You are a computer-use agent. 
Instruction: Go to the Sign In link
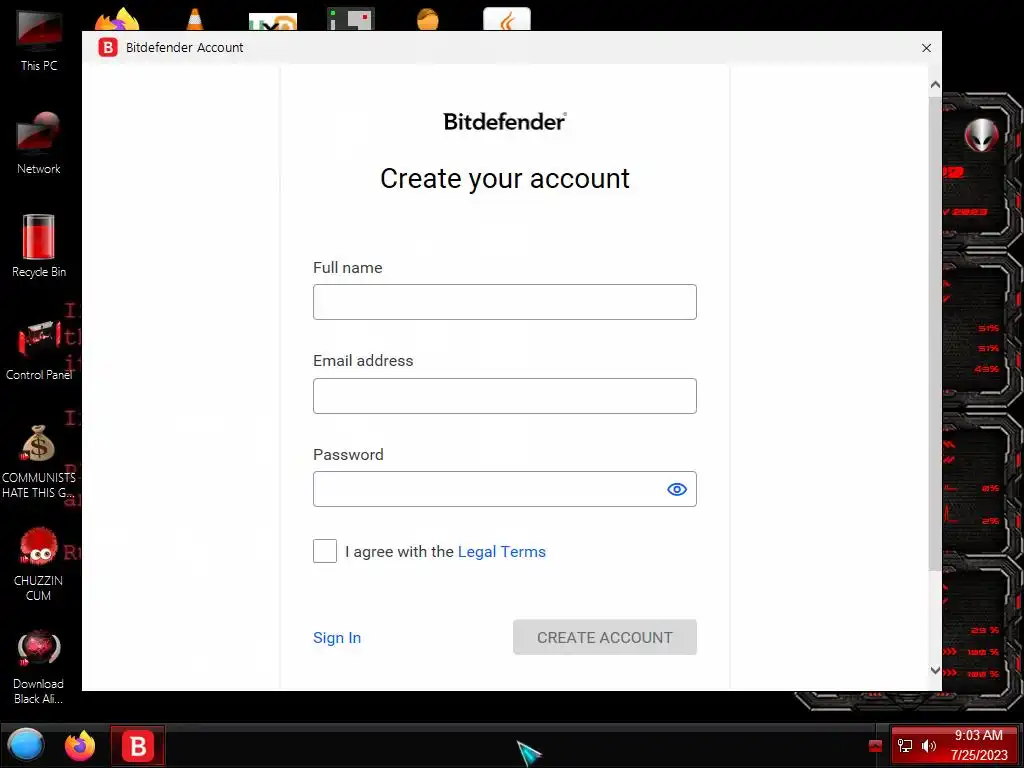[x=337, y=637]
